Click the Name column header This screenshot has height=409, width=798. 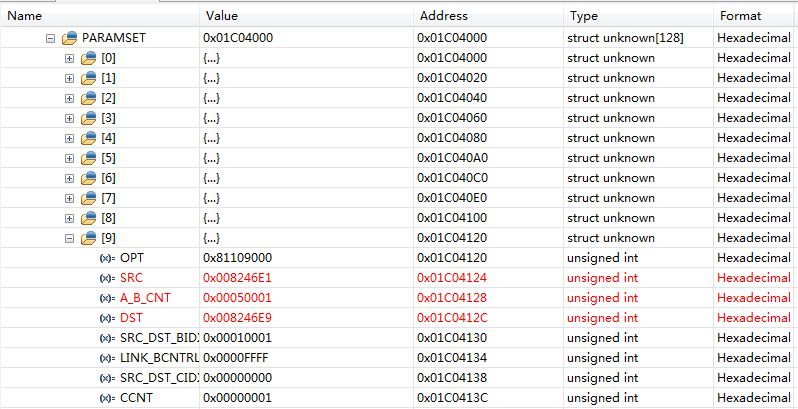pyautogui.click(x=100, y=16)
